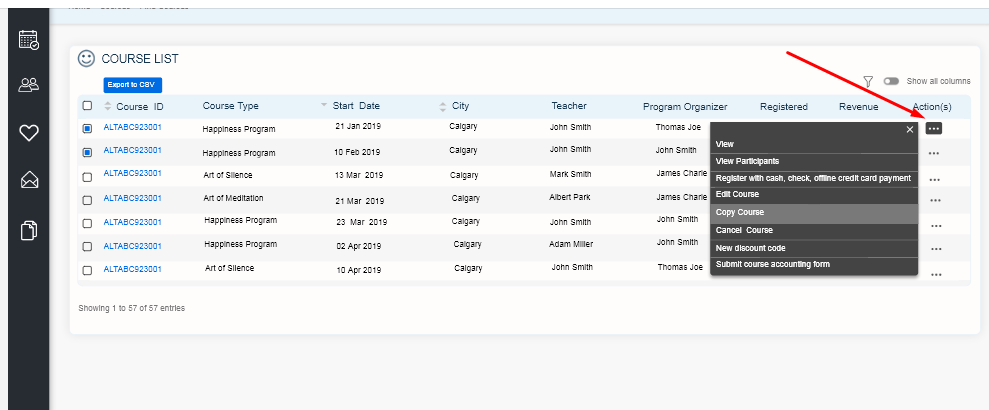Screen dimensions: 989x410
Task: Check the 10 Apr 2019 row checkbox
Action: point(87,270)
